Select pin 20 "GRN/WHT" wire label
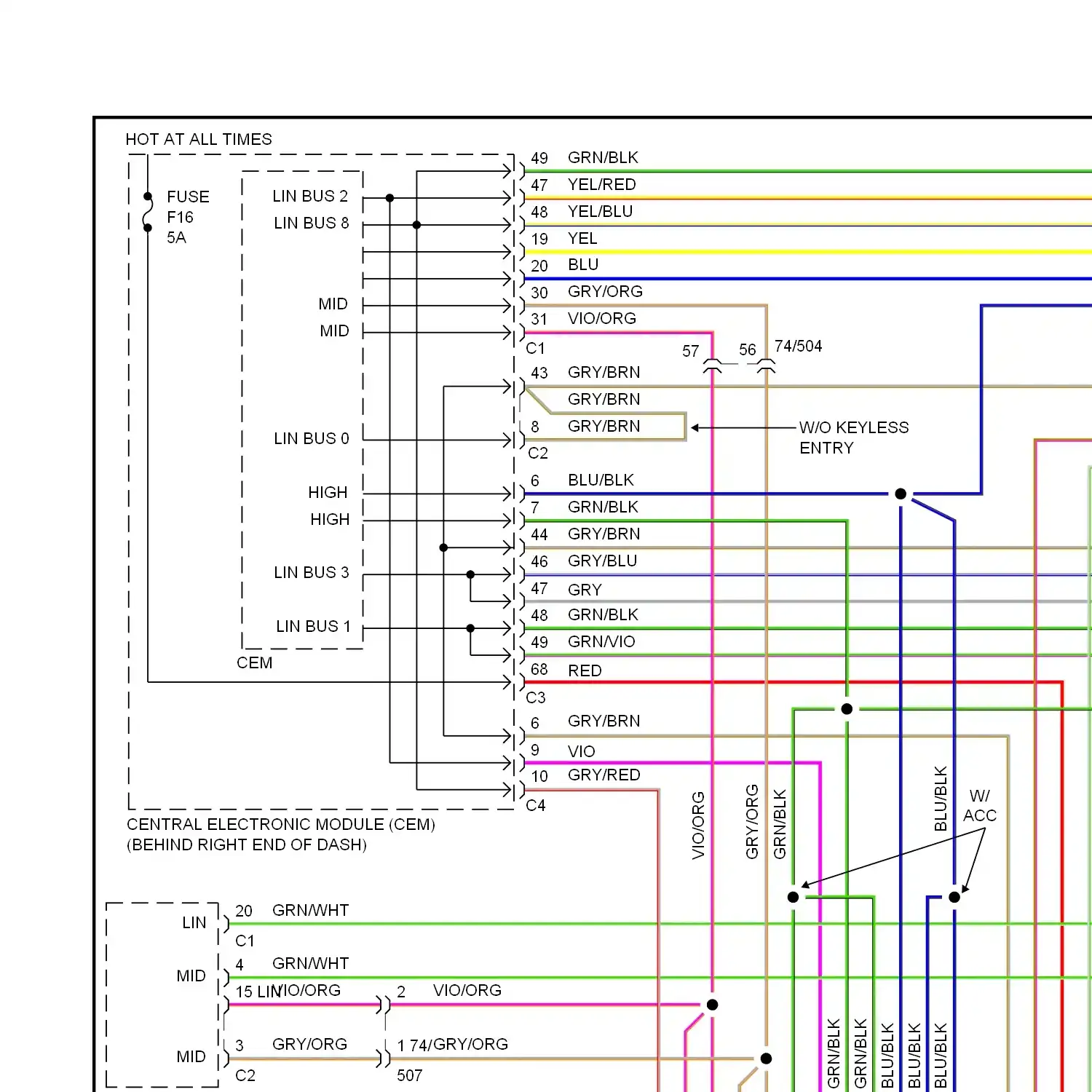 (x=311, y=910)
